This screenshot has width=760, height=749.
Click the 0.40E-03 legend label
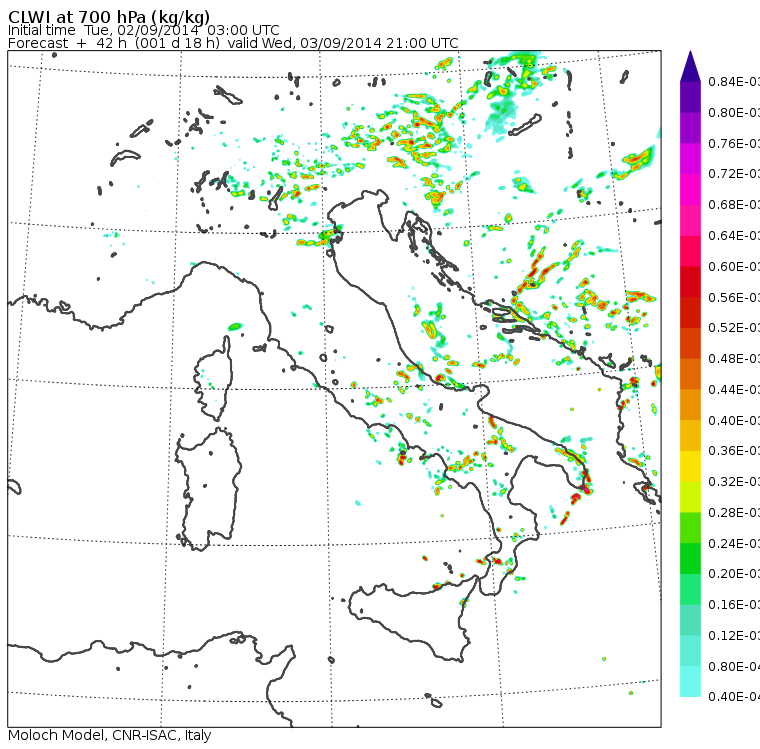(x=734, y=420)
